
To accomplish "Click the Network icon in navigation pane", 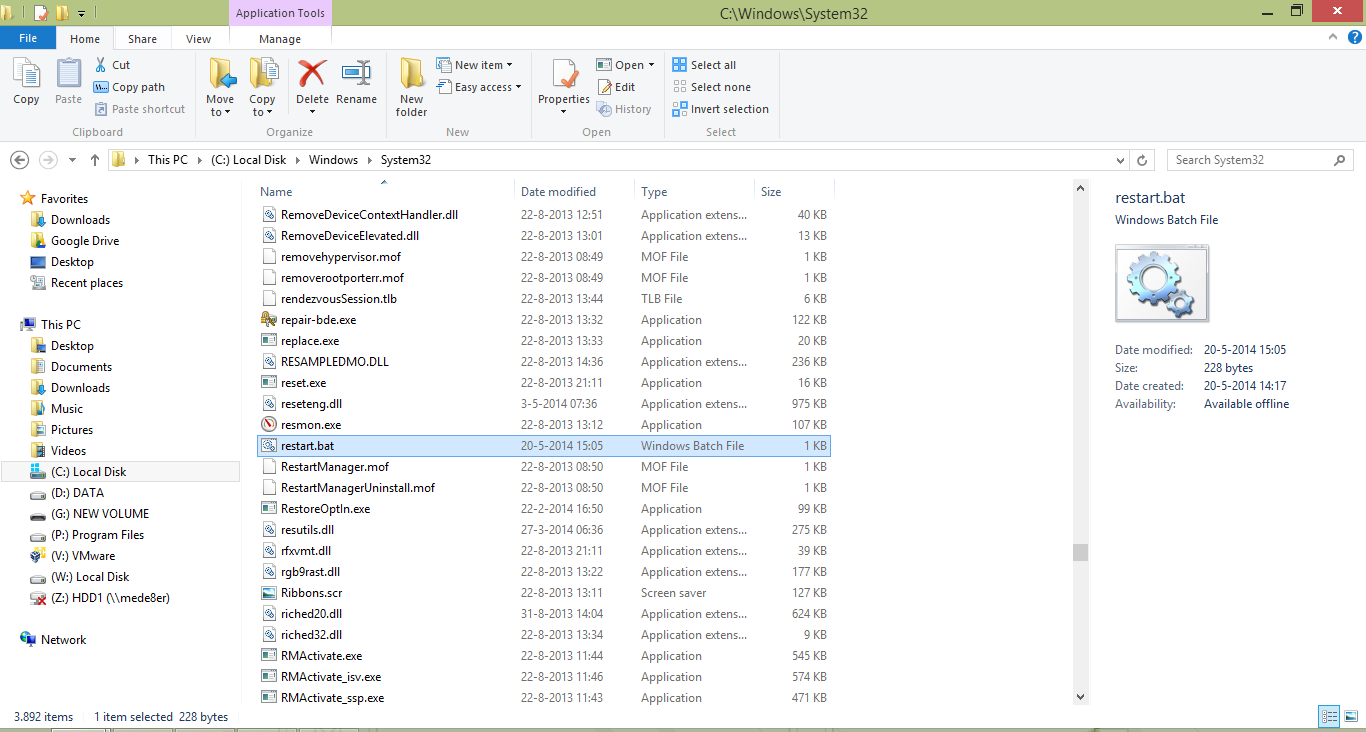I will (28, 640).
